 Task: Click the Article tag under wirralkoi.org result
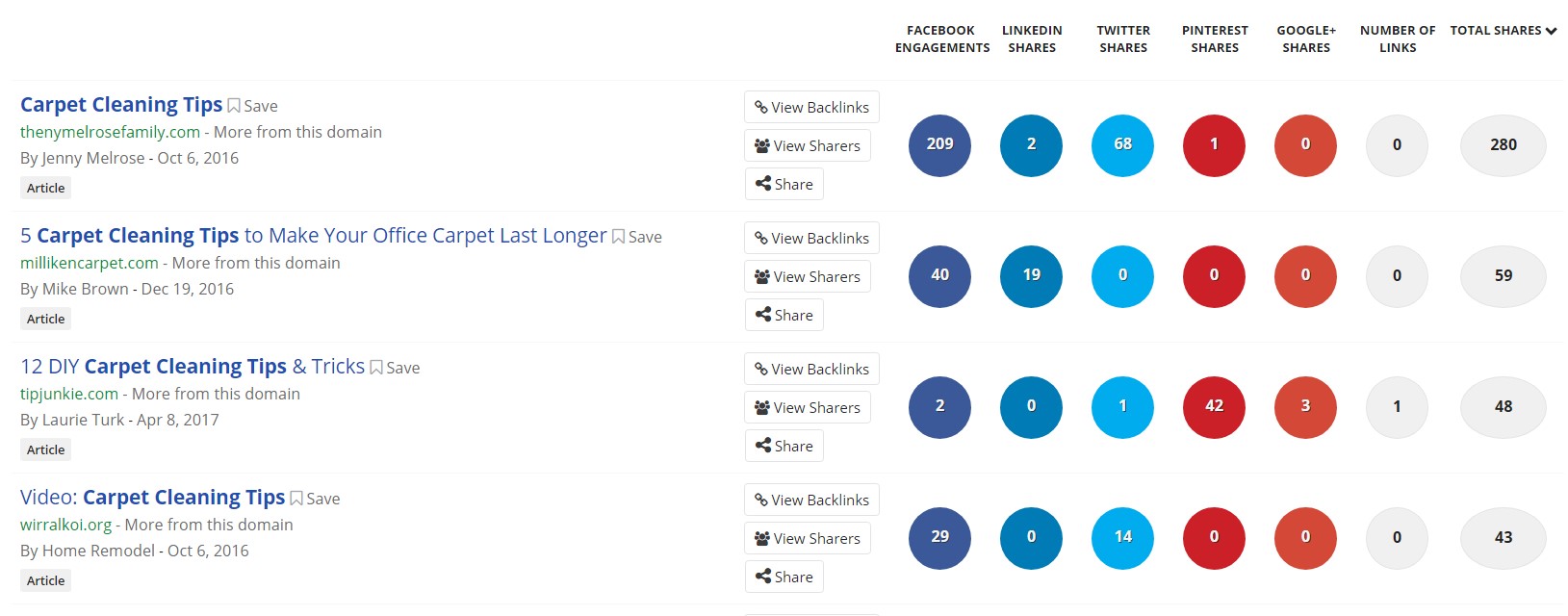[46, 580]
